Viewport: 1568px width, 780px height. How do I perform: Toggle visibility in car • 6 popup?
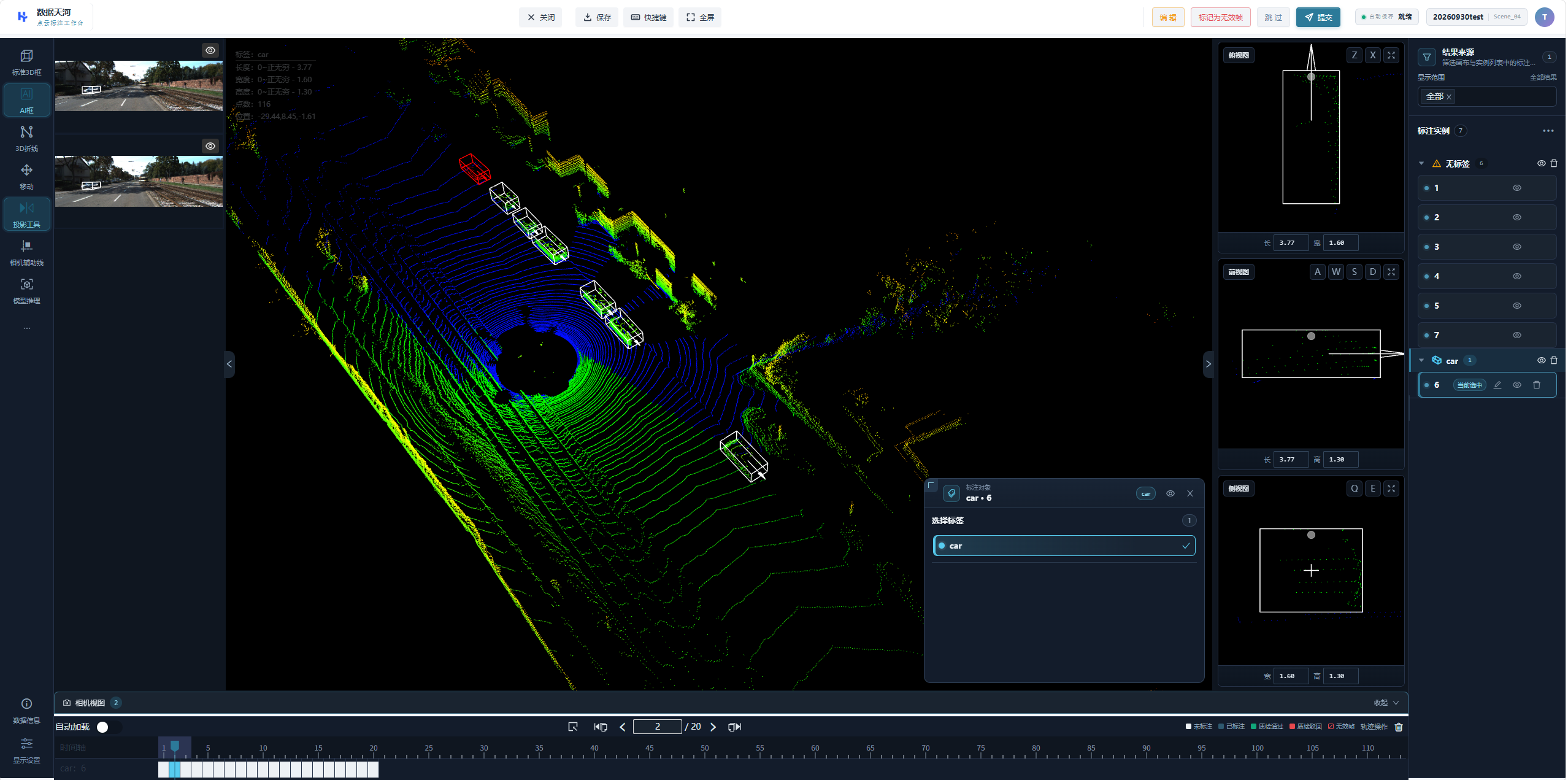pos(1170,493)
